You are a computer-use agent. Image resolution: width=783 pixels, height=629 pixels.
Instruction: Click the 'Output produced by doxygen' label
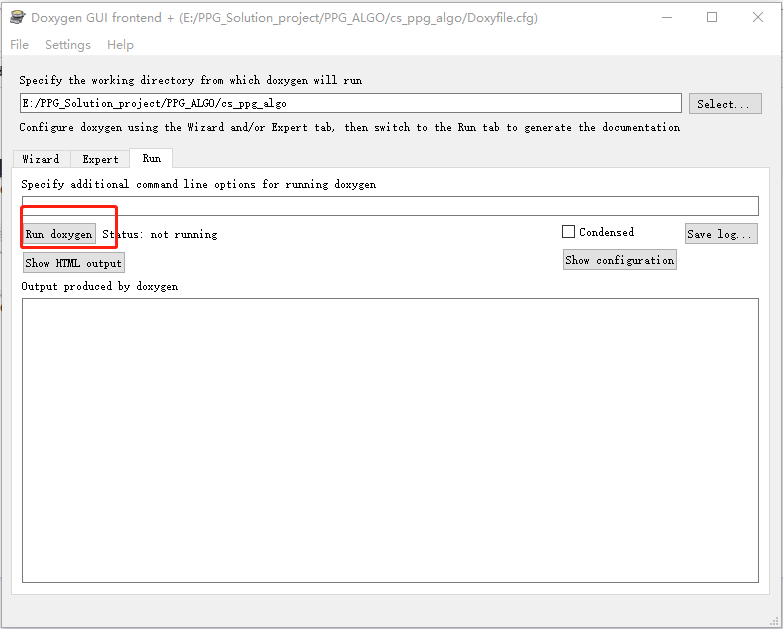click(99, 287)
